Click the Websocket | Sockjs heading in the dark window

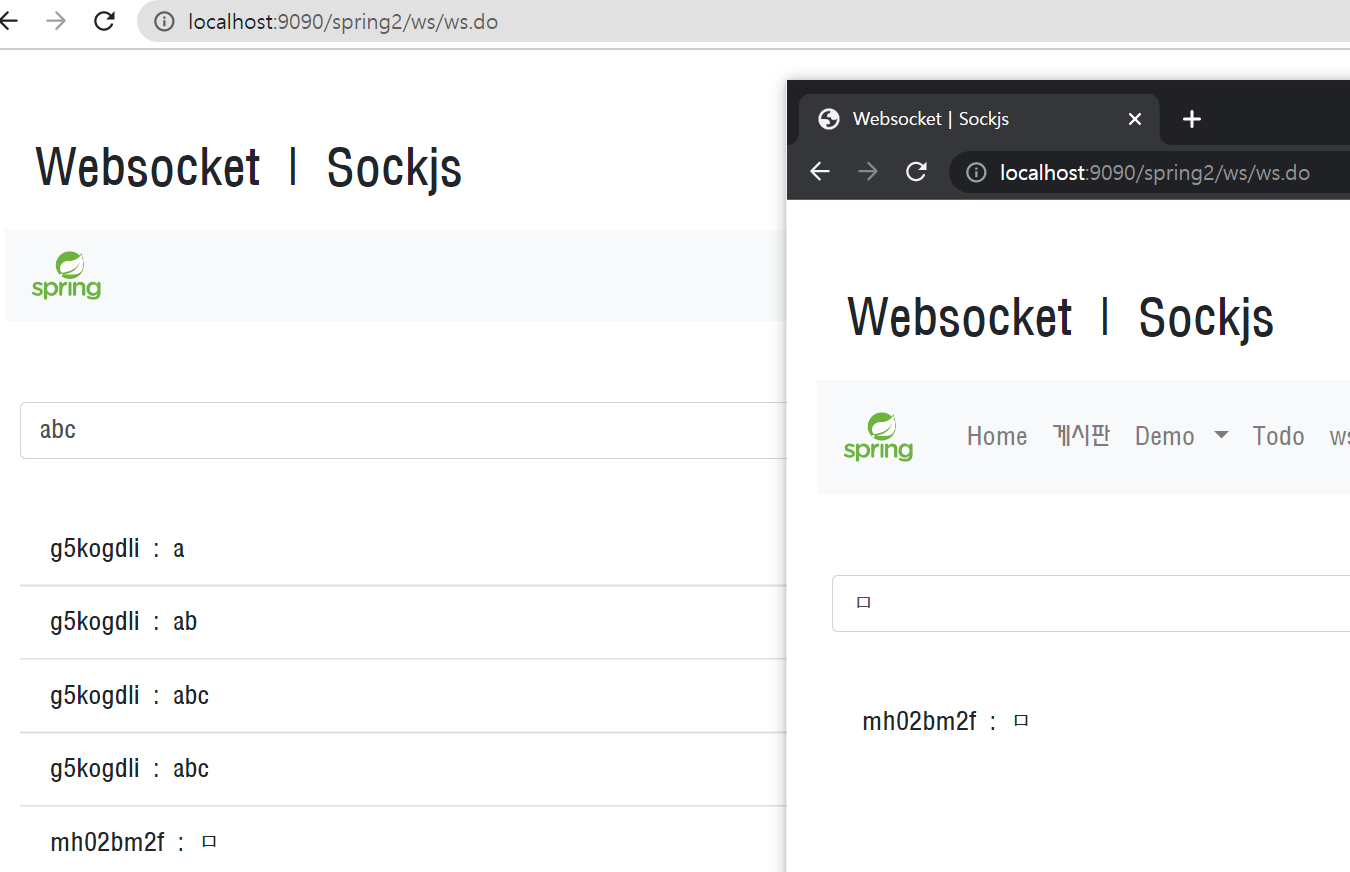(x=1060, y=317)
